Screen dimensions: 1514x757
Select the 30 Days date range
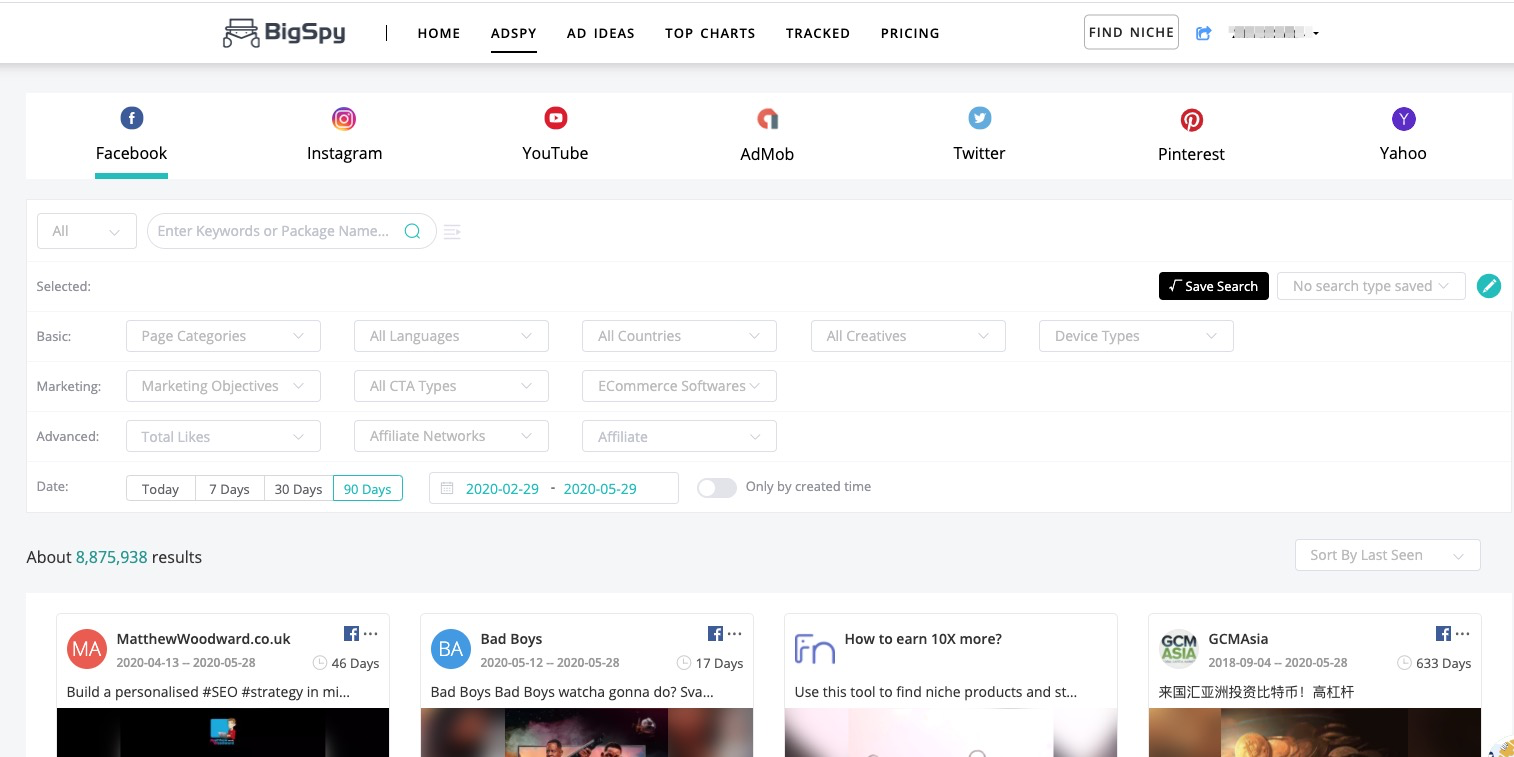point(298,489)
